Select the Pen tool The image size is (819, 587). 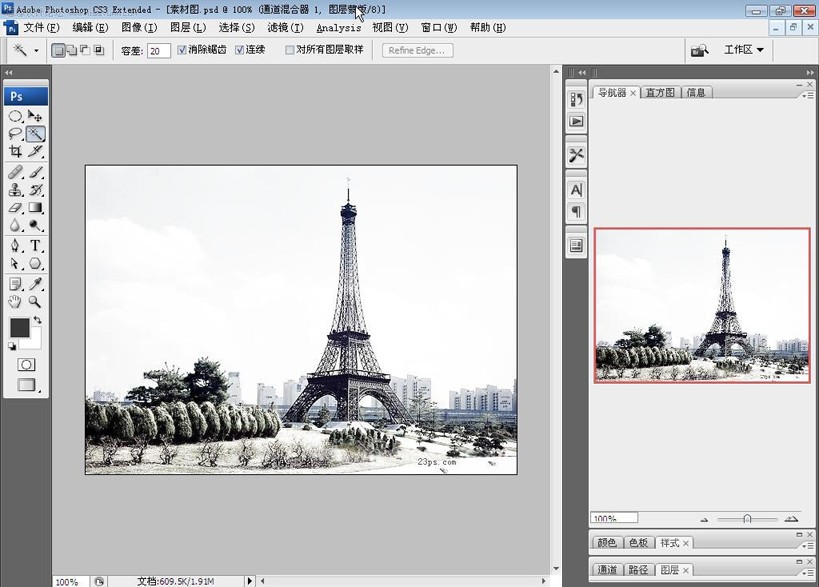pos(15,245)
